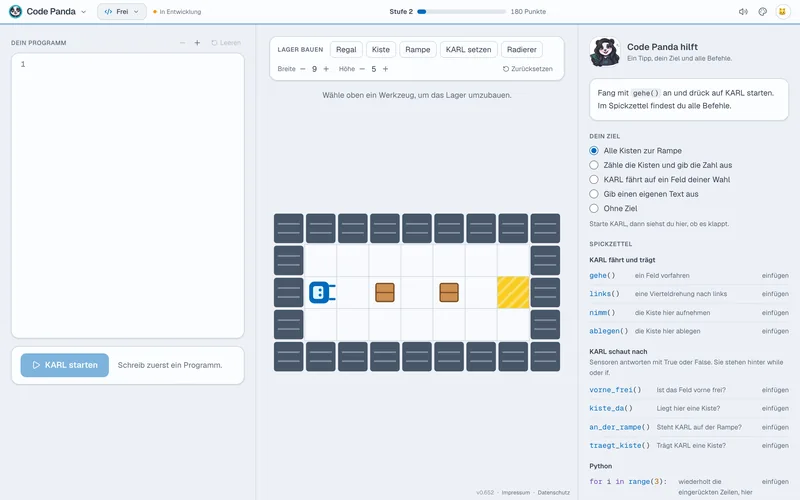Click the yellow striped ramp tile
Viewport: 800px width, 500px height.
(513, 292)
